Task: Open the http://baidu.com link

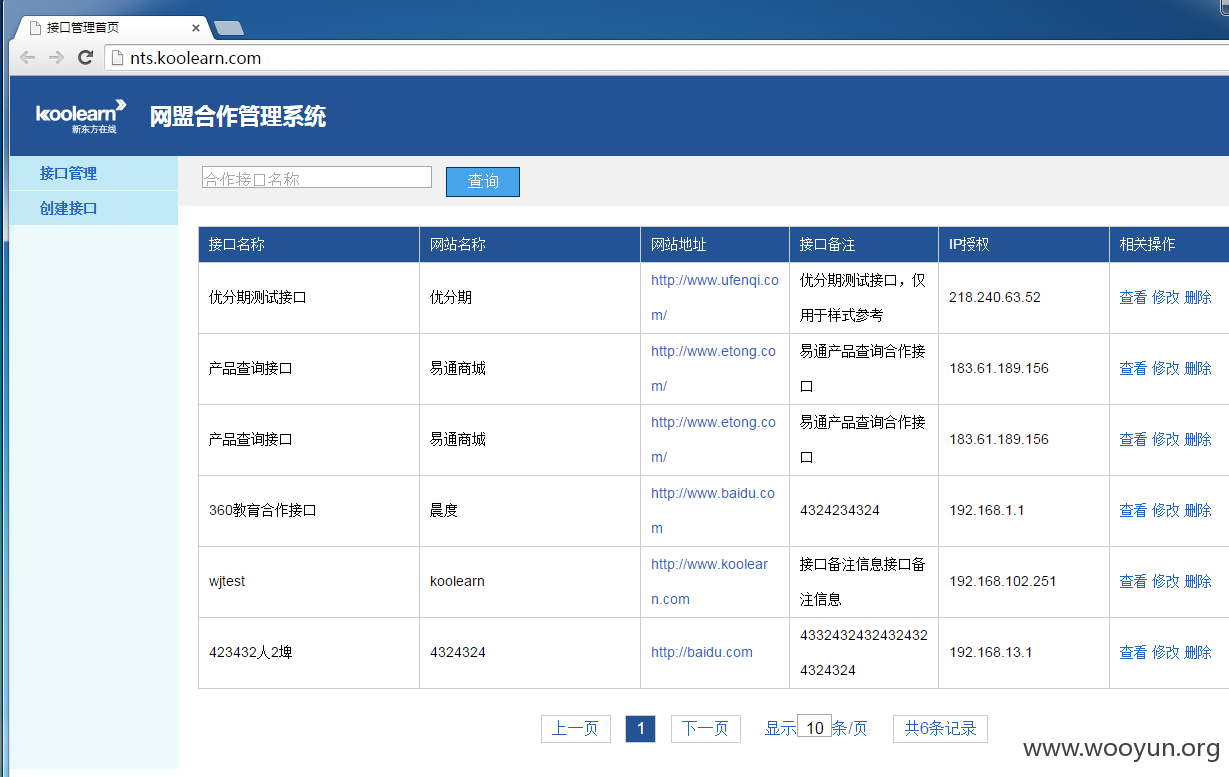Action: click(x=702, y=652)
